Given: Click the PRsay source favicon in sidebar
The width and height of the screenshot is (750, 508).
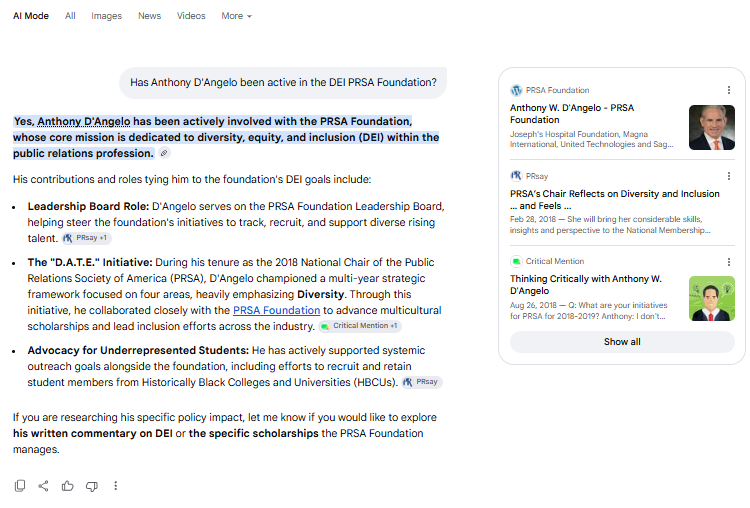Looking at the screenshot, I should 516,176.
